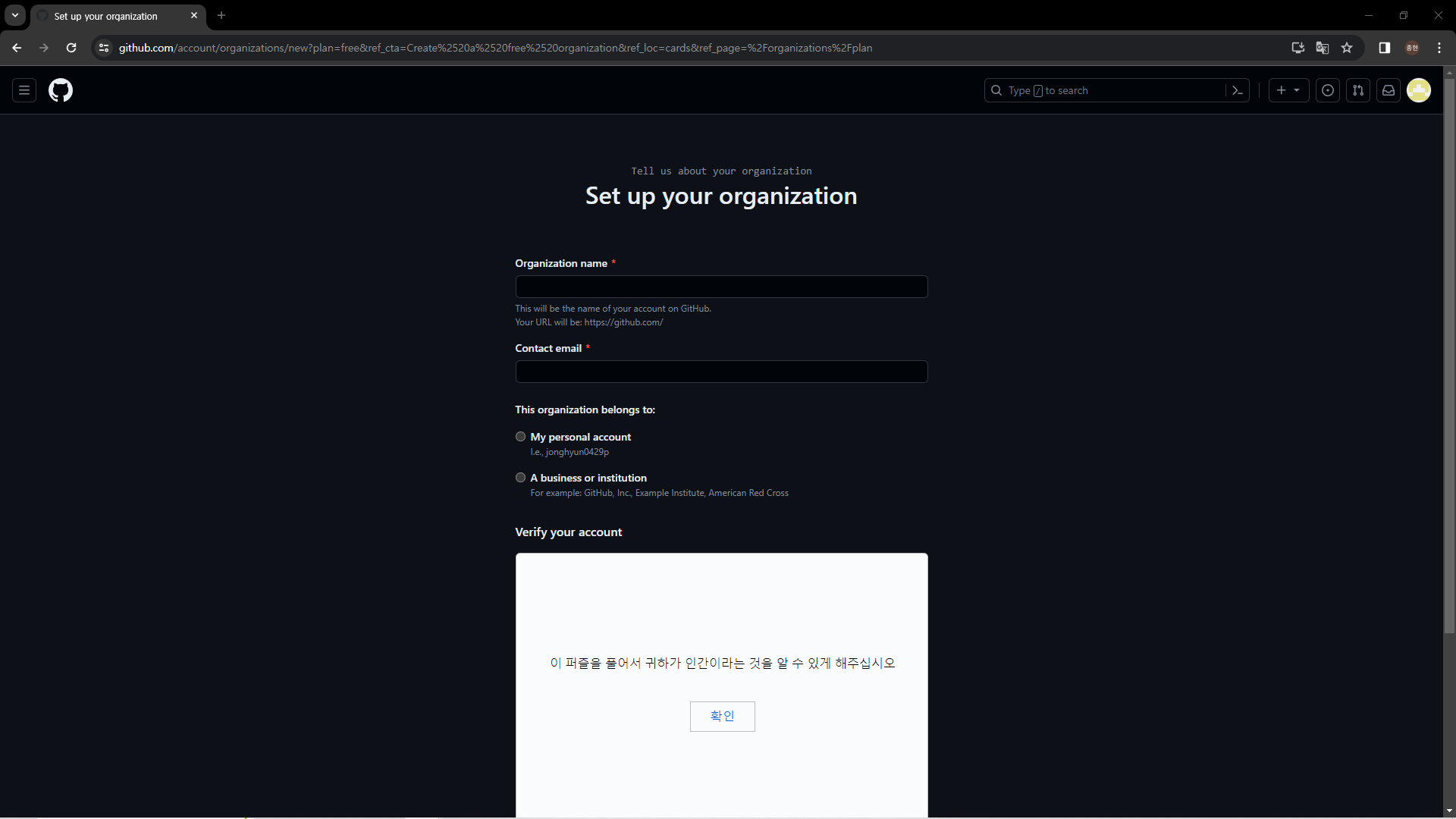
Task: Open Chrome three-dot menu
Action: pos(1439,48)
